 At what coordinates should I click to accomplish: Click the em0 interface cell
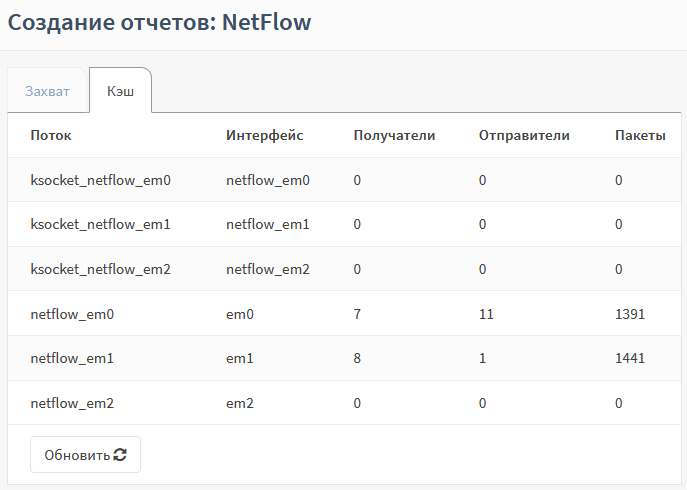click(x=240, y=314)
